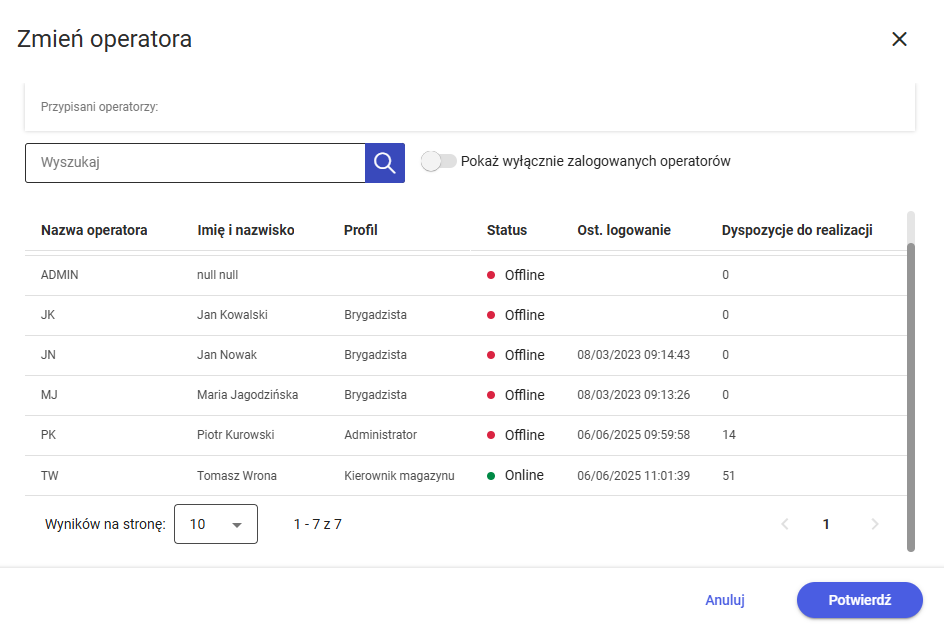Sort by Ost. logowanie column header
Screen dimensions: 944x626
tap(624, 230)
